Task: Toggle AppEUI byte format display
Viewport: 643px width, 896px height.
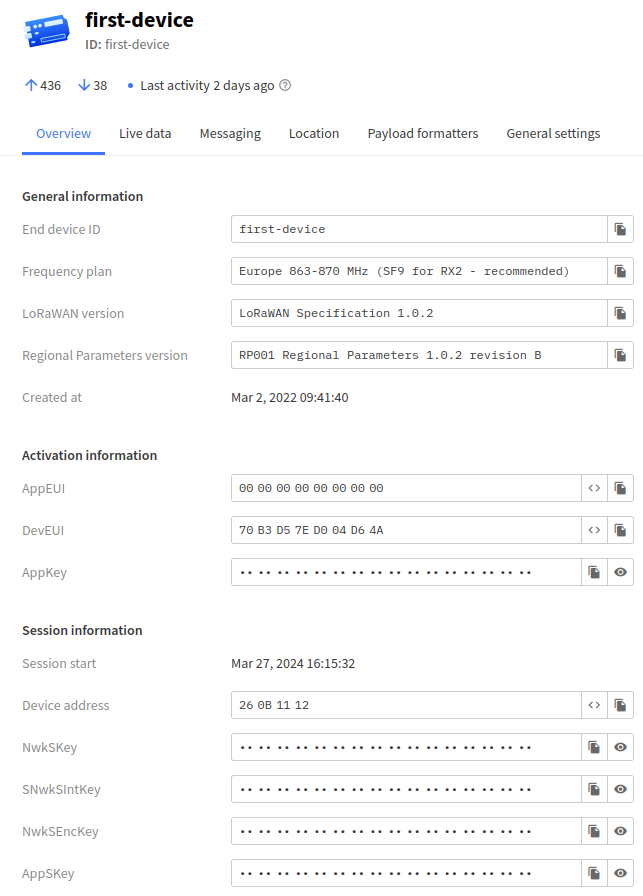Action: pos(594,489)
